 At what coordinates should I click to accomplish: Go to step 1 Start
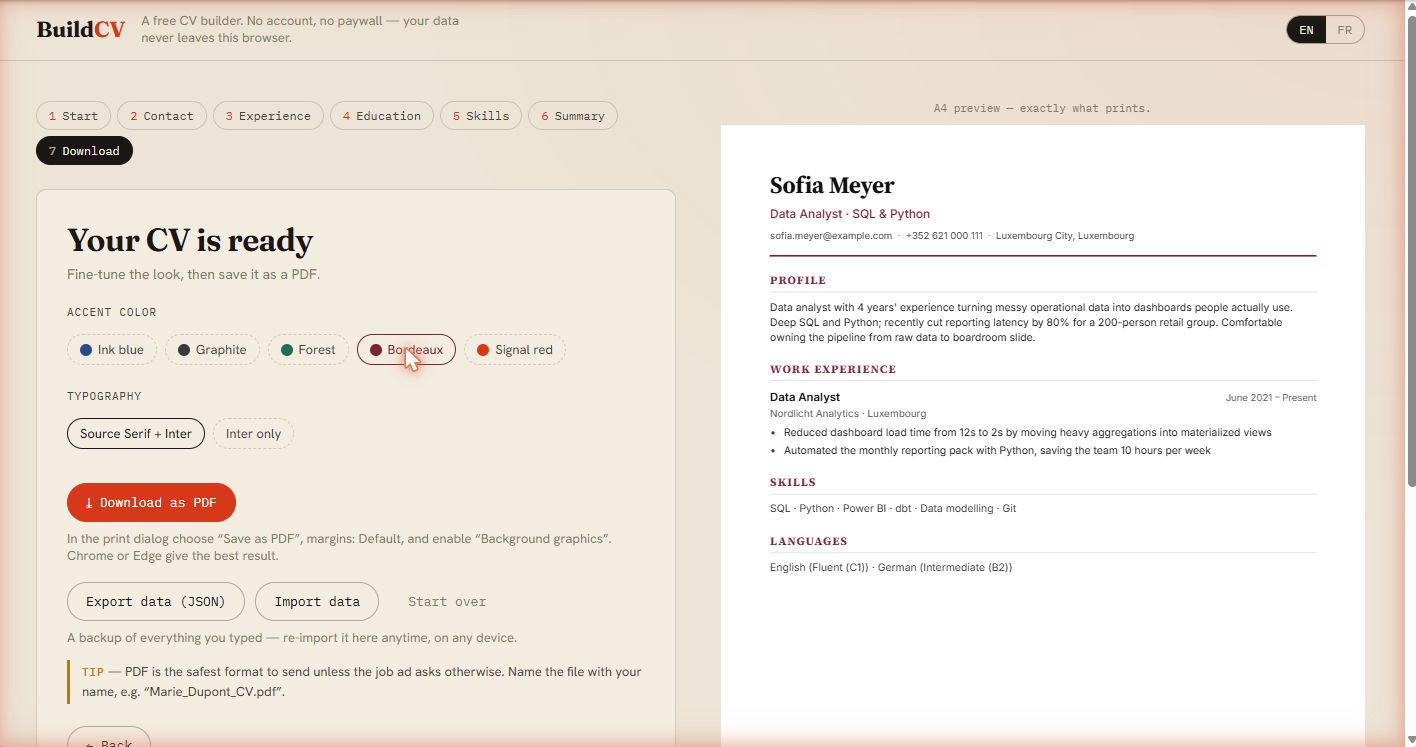tap(73, 116)
